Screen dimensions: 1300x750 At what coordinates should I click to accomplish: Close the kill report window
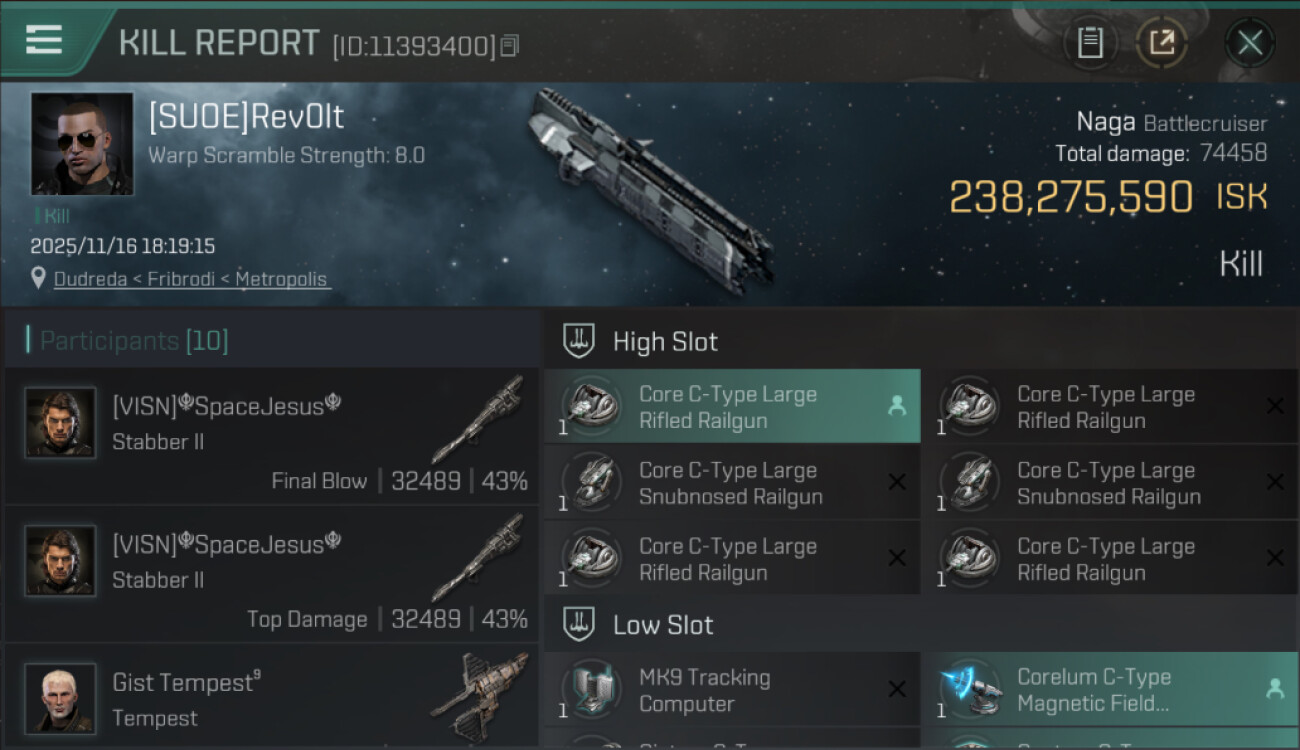pos(1250,43)
